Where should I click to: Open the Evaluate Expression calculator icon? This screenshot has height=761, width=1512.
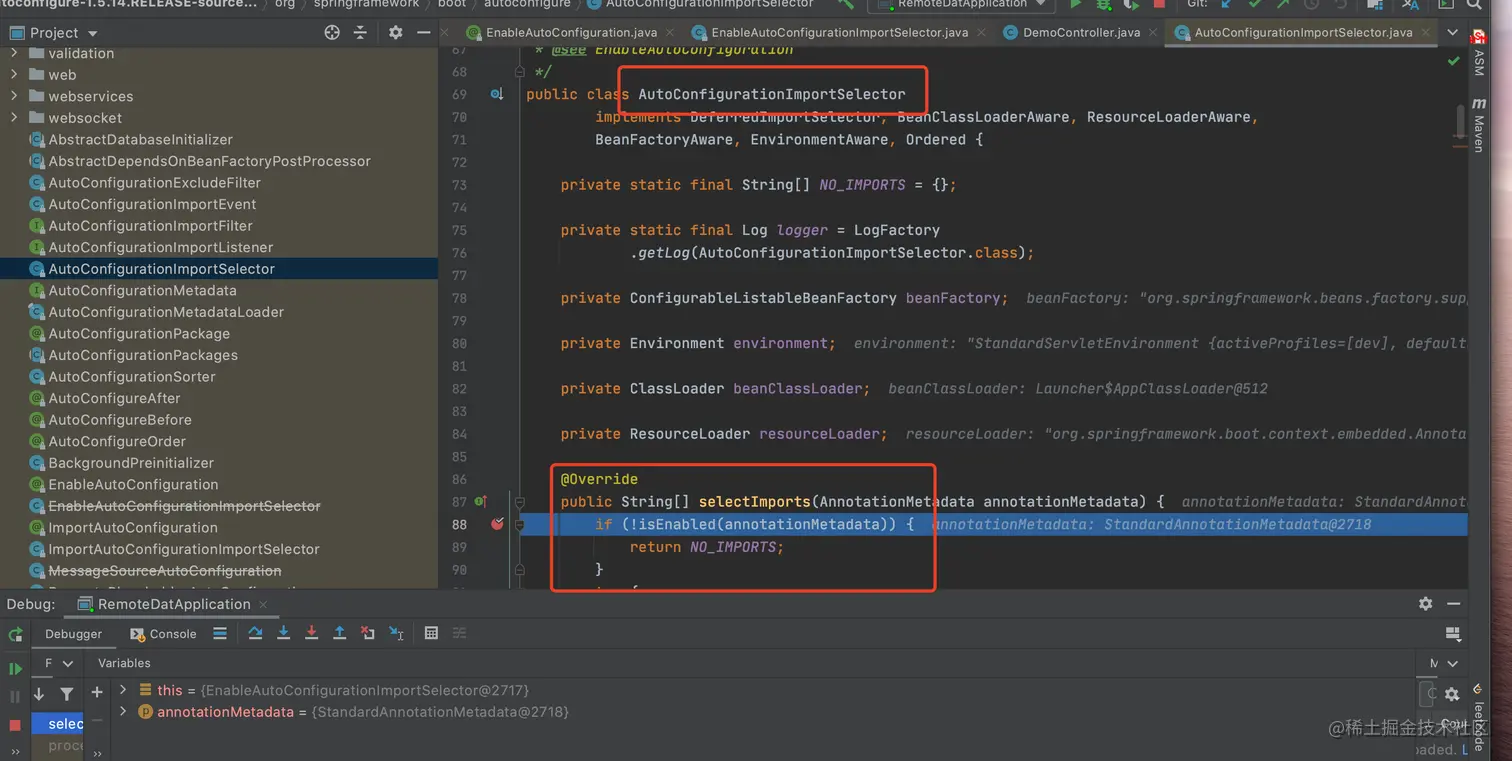point(431,633)
